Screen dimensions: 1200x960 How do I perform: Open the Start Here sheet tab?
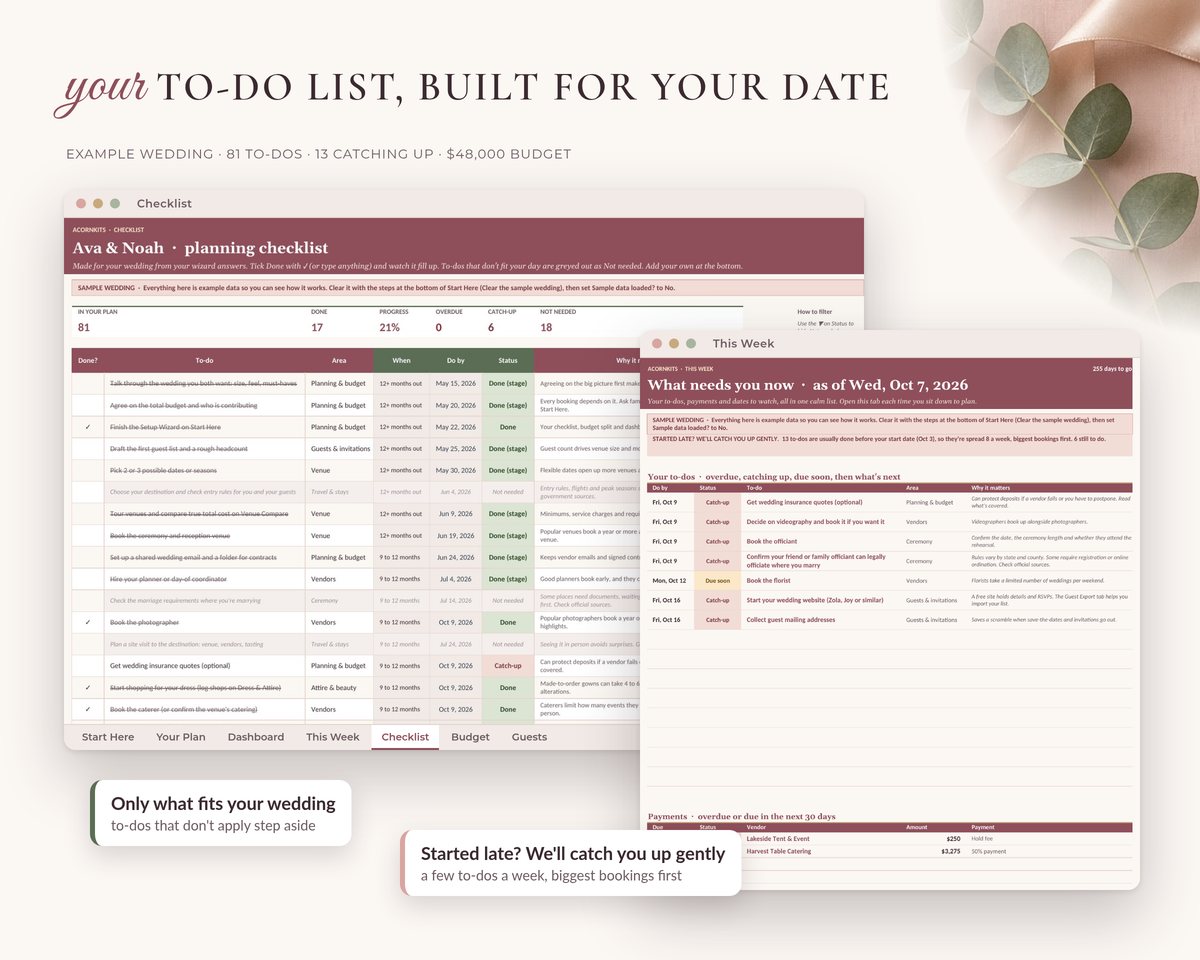coord(108,737)
